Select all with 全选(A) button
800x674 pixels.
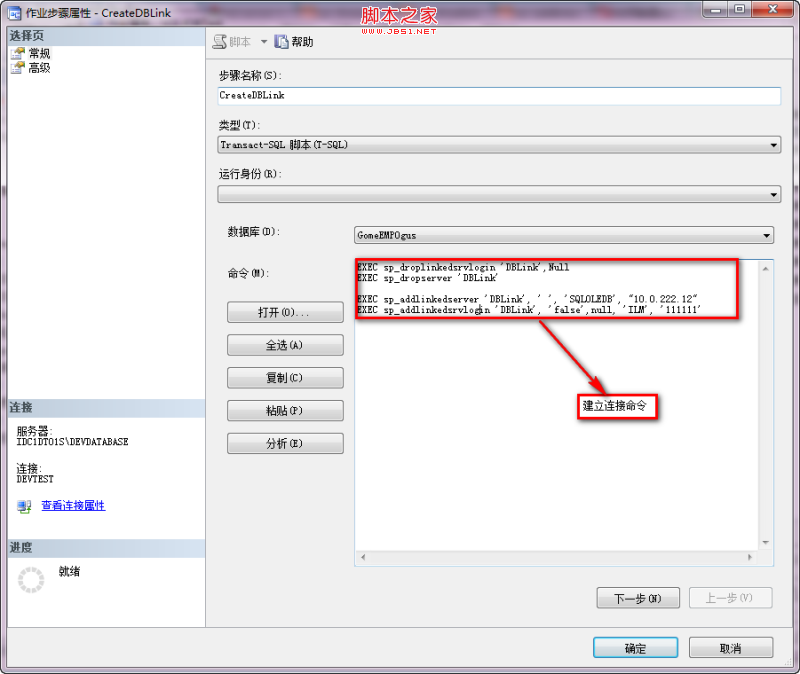pyautogui.click(x=283, y=345)
